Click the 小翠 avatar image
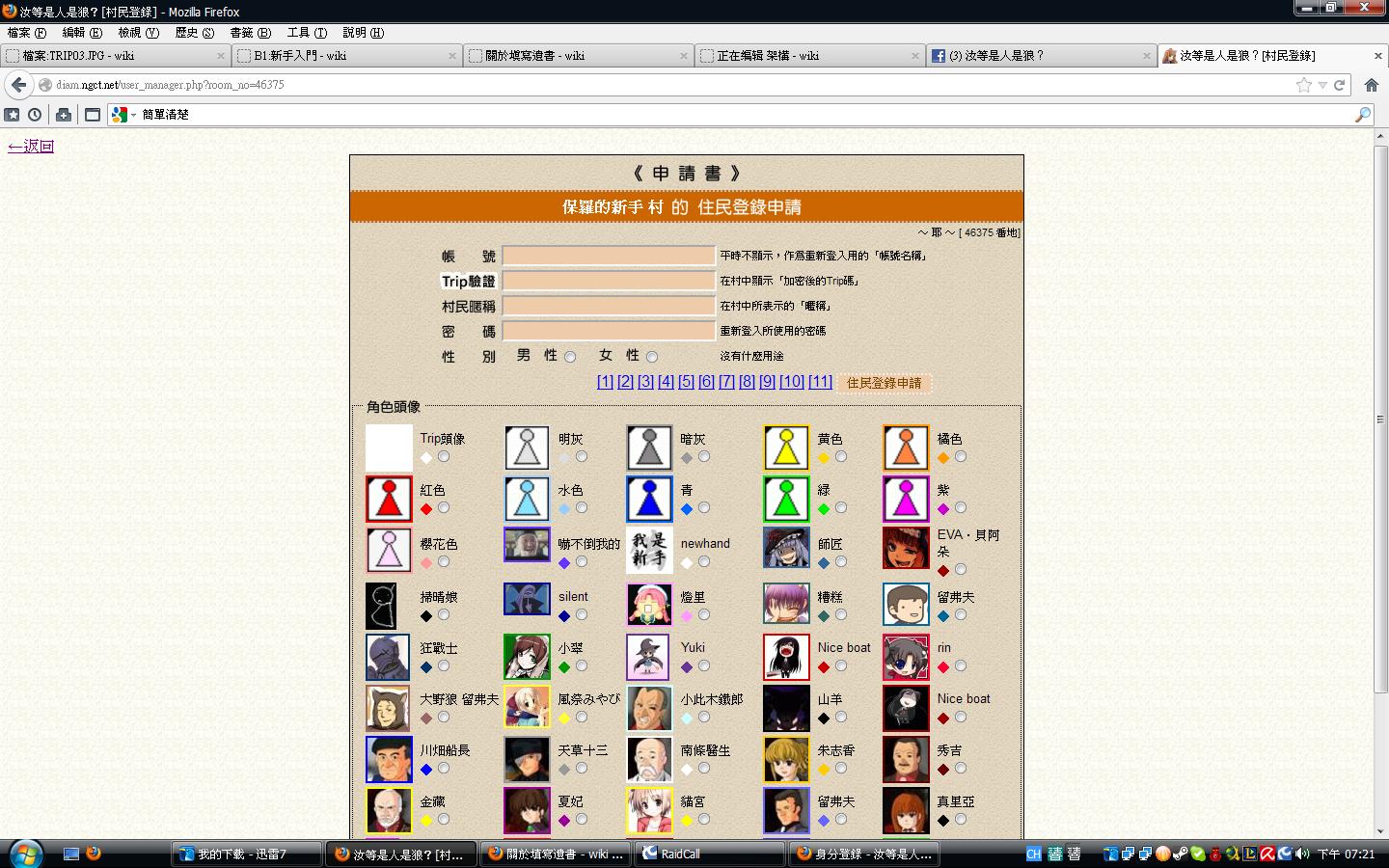The width and height of the screenshot is (1389, 868). (527, 658)
